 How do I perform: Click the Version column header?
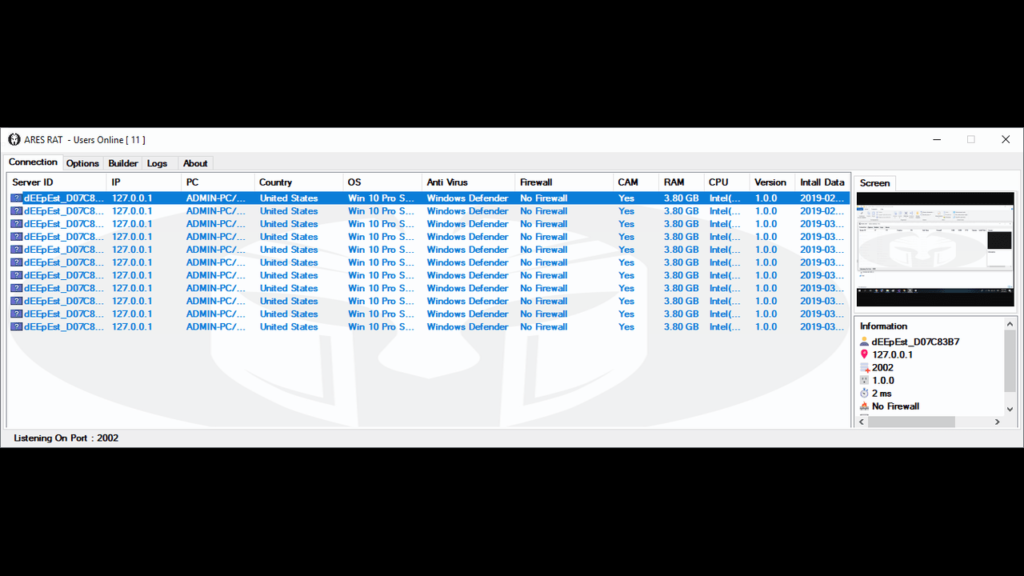771,182
